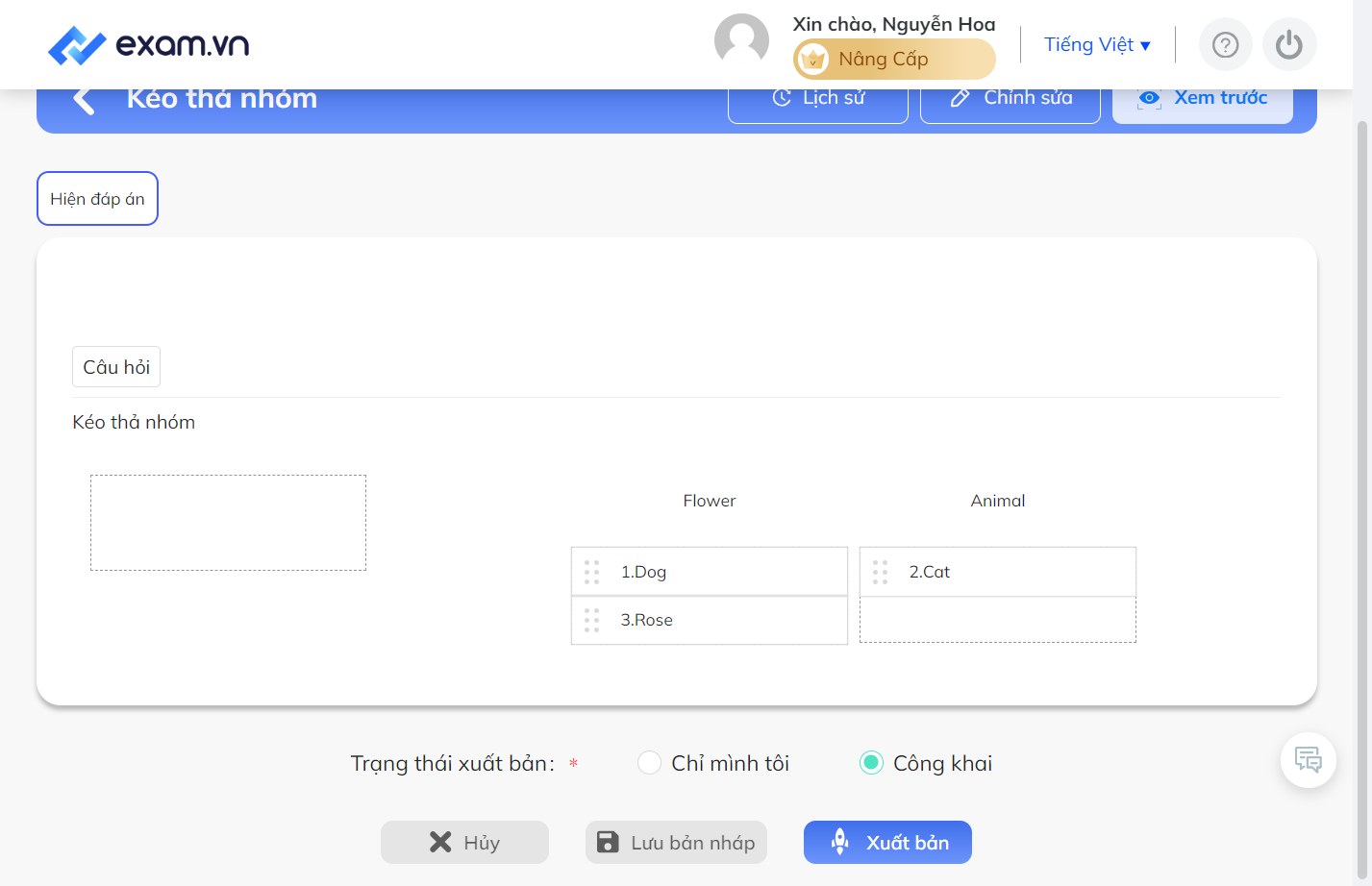Click the 'Xin chào, Nguyễn Hoa' greeting

pos(894,24)
